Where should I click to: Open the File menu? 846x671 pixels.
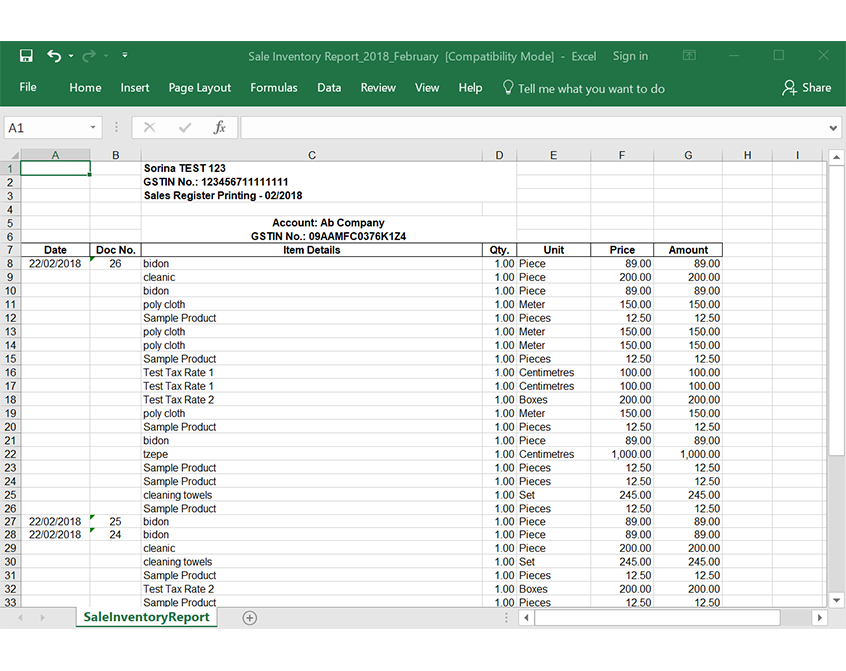tap(28, 88)
